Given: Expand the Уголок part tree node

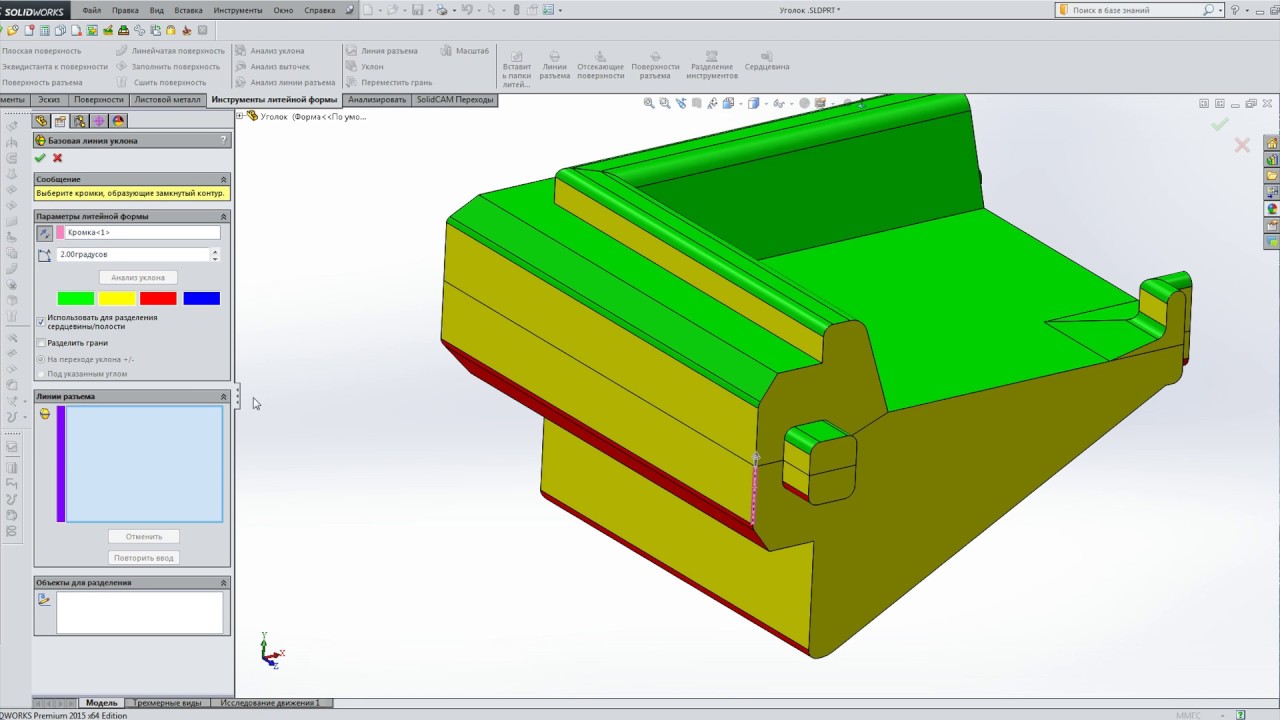Looking at the screenshot, I should [x=240, y=116].
